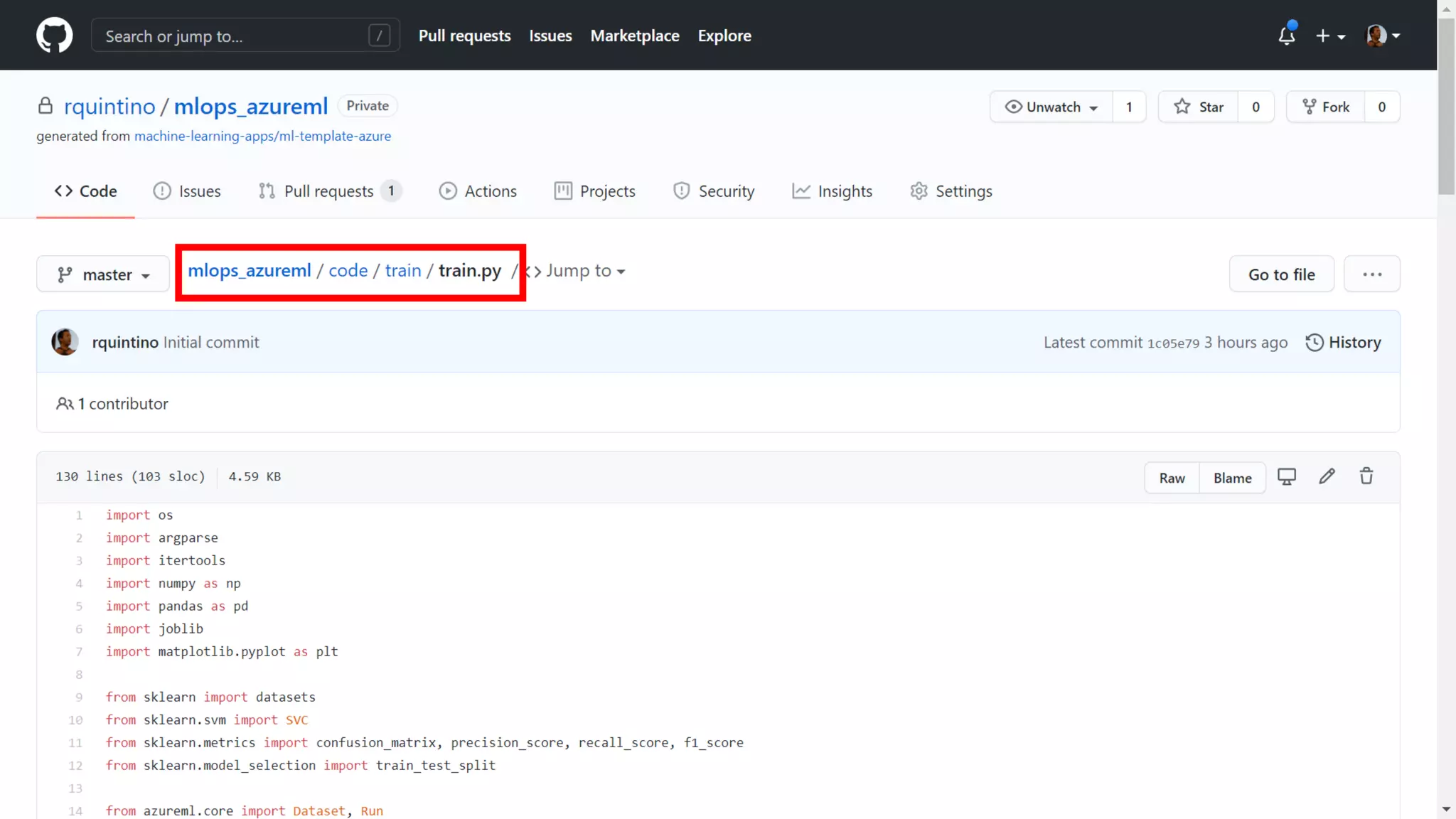Open the notifications bell
1456x819 pixels.
coord(1286,35)
